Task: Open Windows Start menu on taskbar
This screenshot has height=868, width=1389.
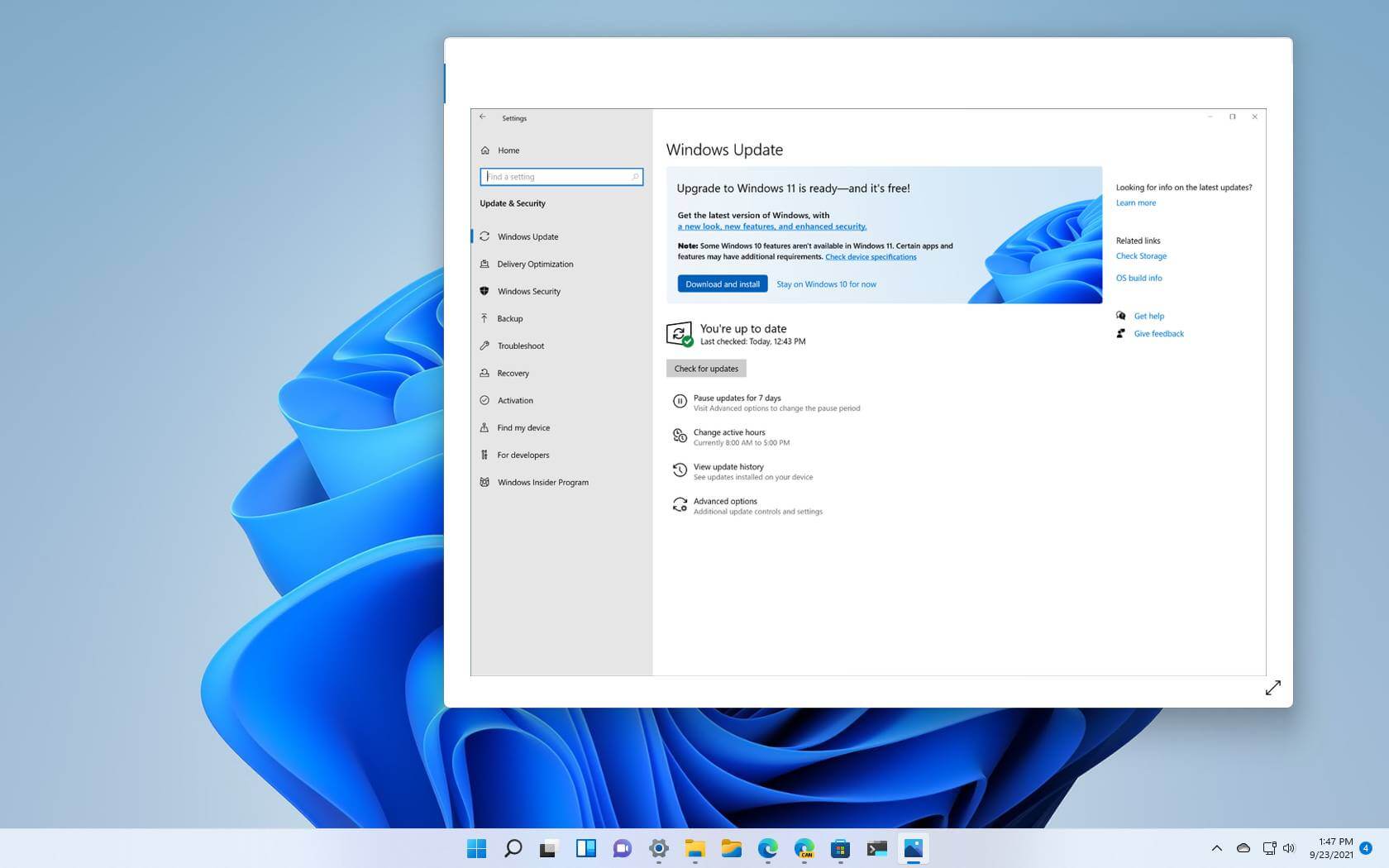Action: [477, 848]
